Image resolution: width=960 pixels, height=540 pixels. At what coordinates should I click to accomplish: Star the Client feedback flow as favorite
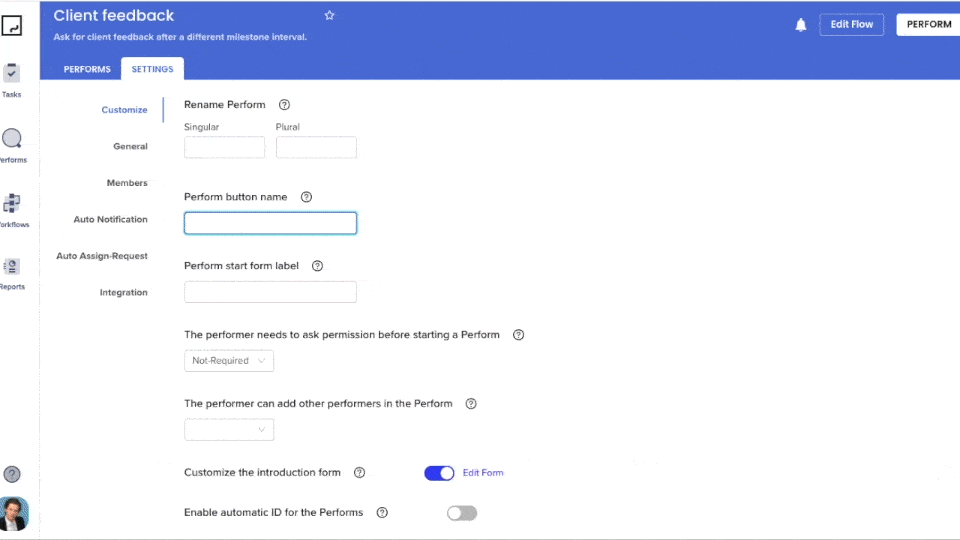329,15
